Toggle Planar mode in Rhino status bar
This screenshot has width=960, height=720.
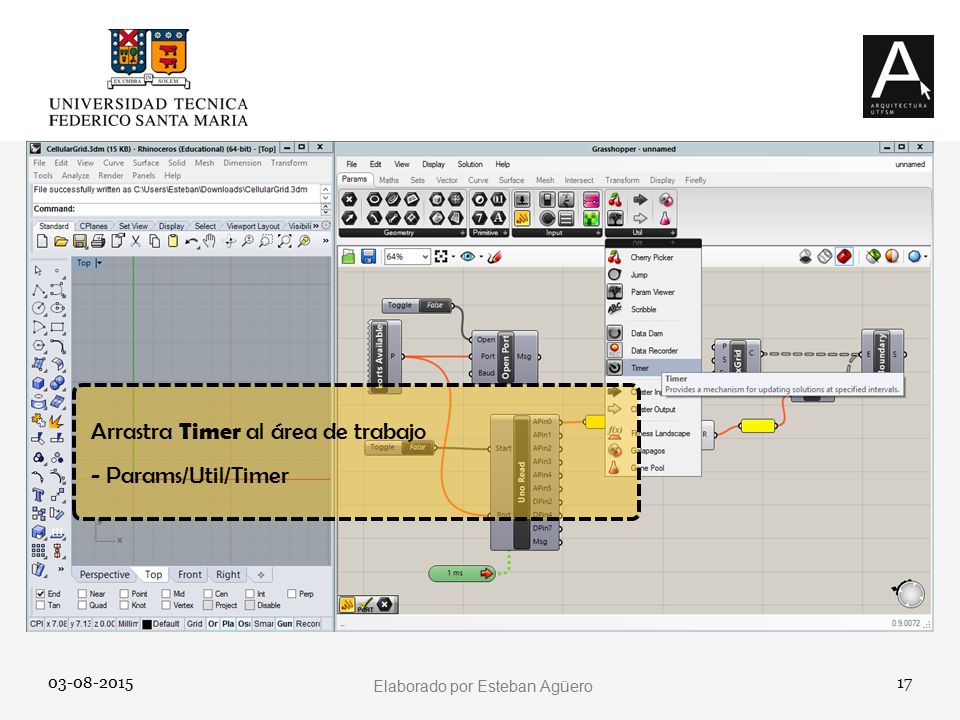tap(228, 624)
